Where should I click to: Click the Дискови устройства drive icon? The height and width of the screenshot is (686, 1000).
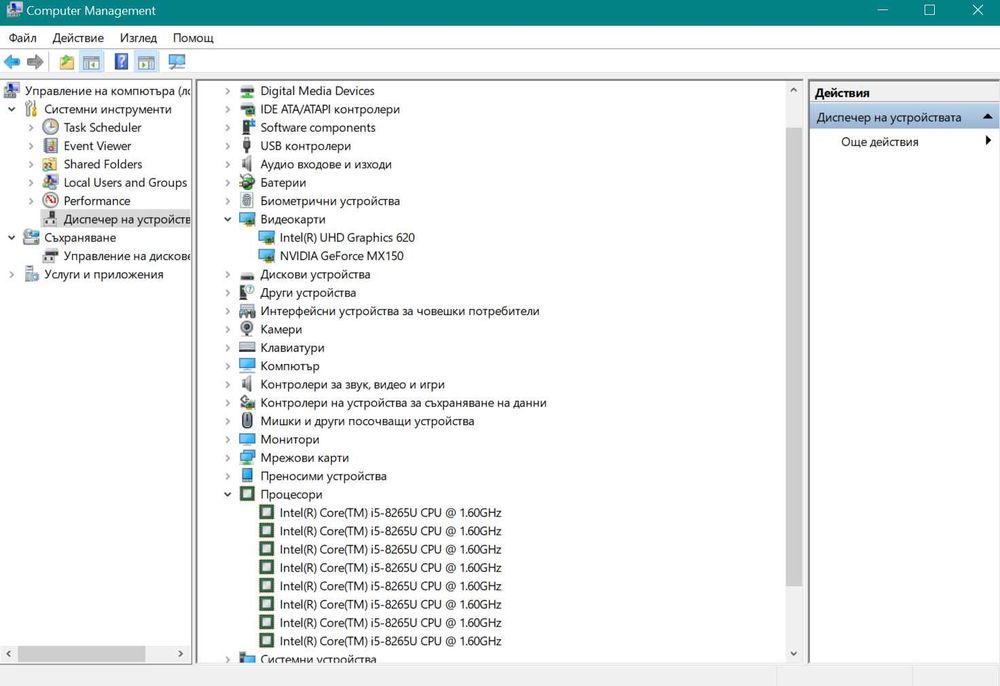coord(247,275)
